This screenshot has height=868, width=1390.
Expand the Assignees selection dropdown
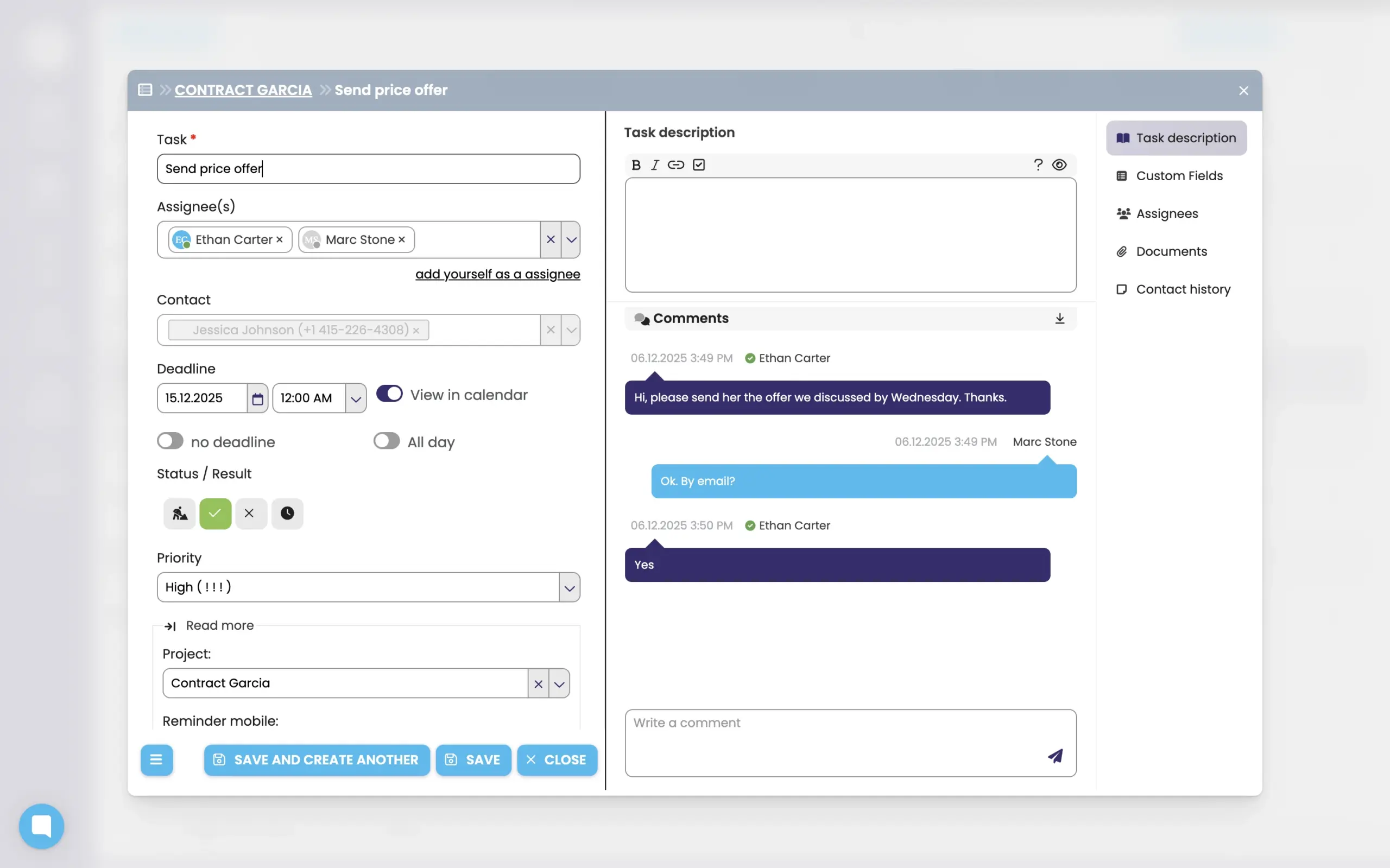click(571, 240)
